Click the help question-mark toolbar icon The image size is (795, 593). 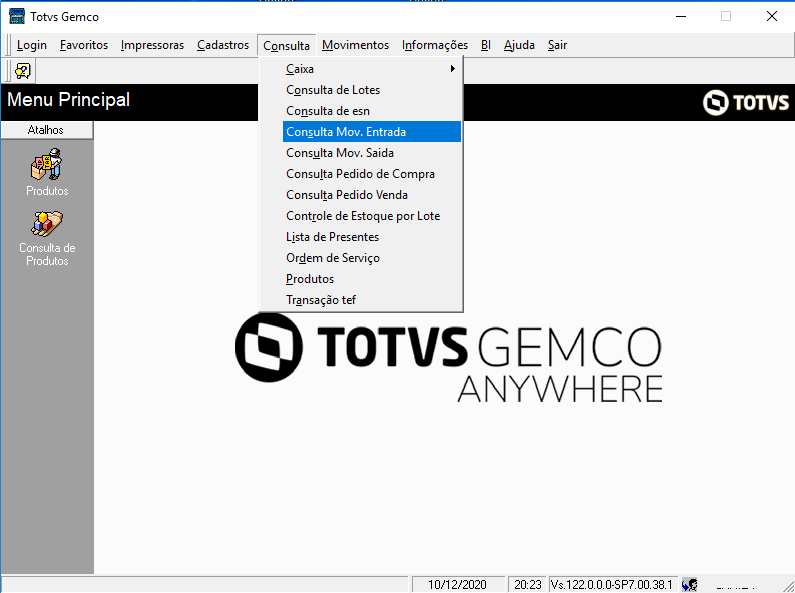click(23, 71)
